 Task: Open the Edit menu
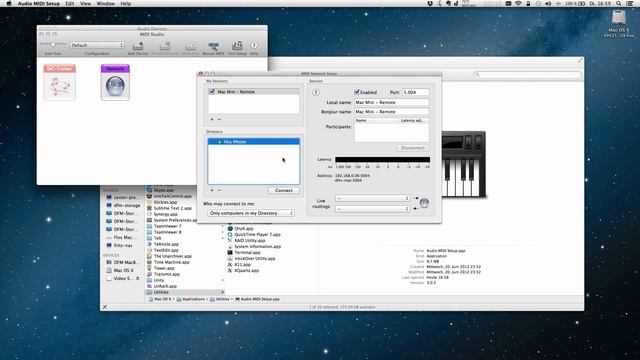click(70, 3)
